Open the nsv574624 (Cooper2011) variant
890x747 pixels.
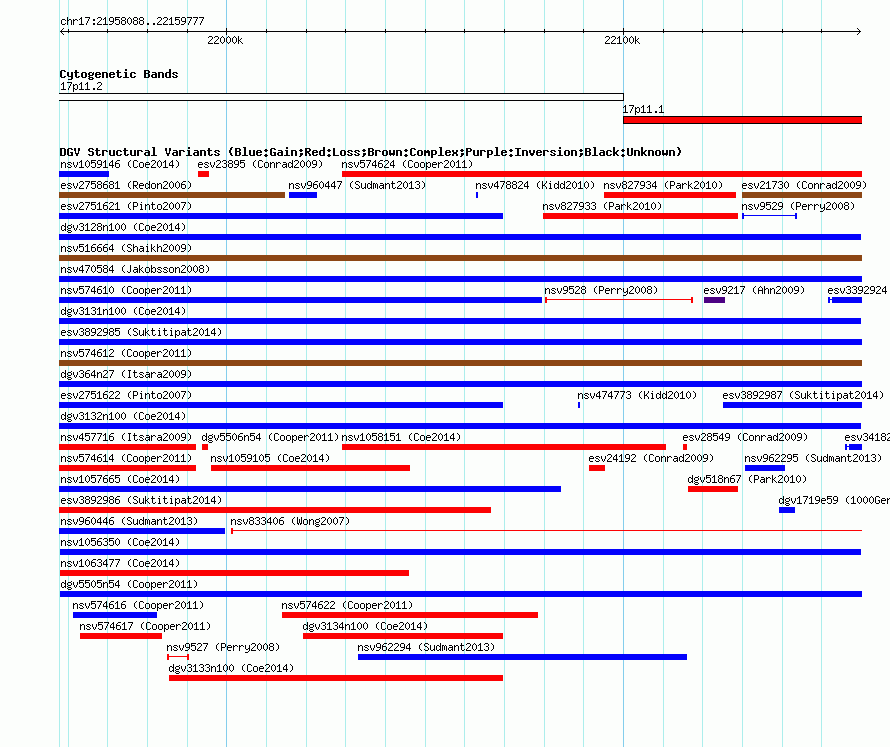[x=407, y=165]
